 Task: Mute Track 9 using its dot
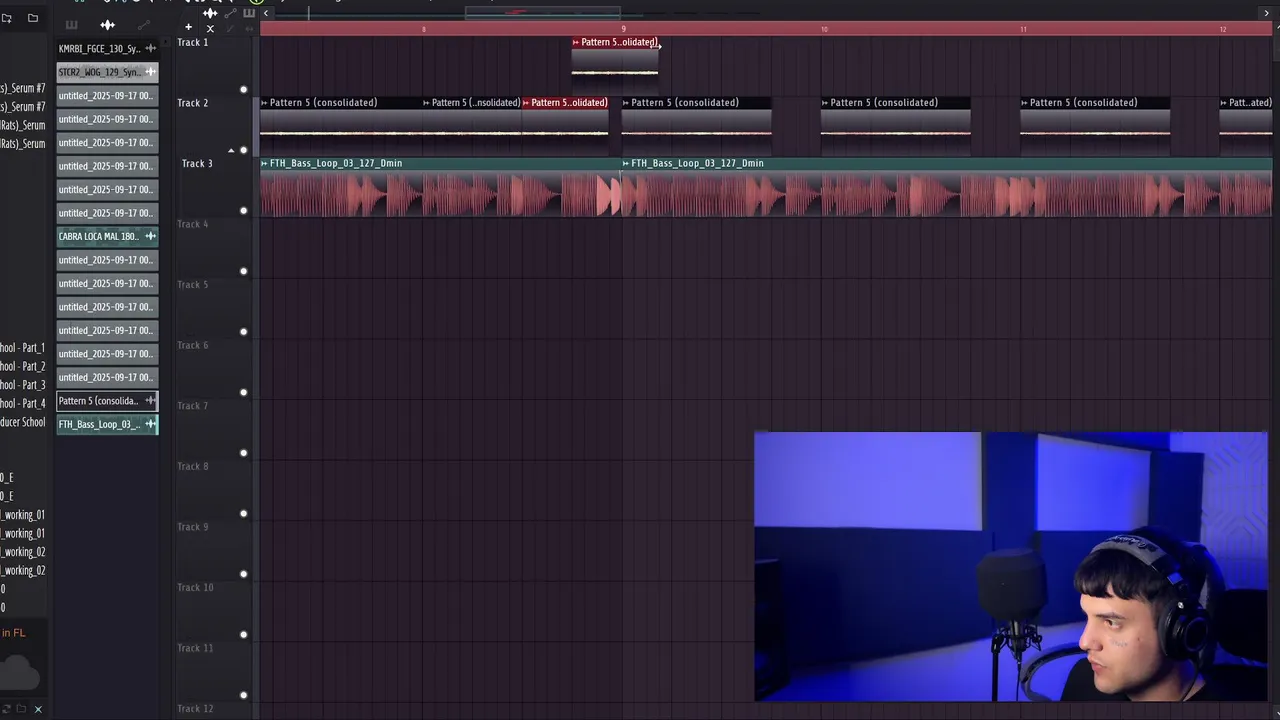point(243,574)
